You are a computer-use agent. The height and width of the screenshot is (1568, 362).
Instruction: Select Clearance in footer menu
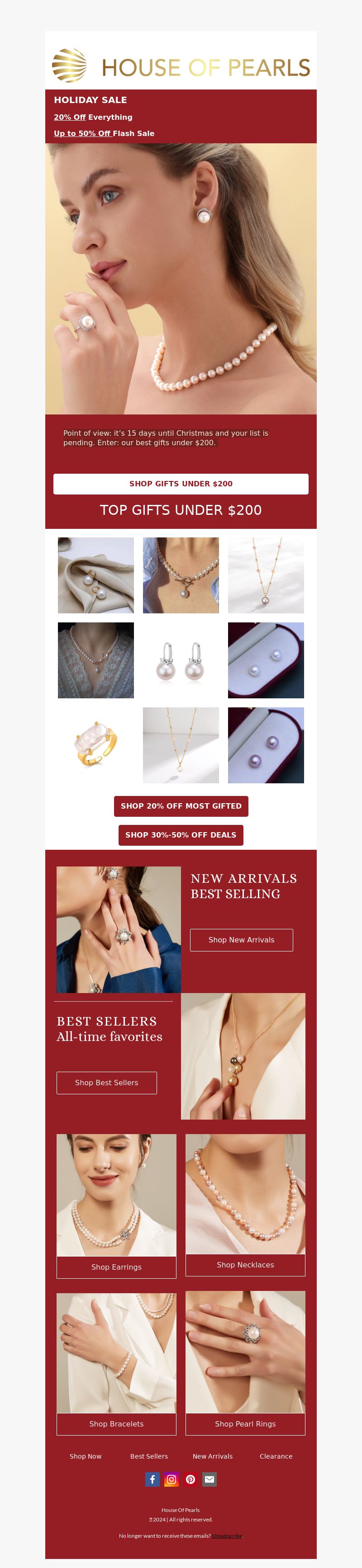(276, 1457)
